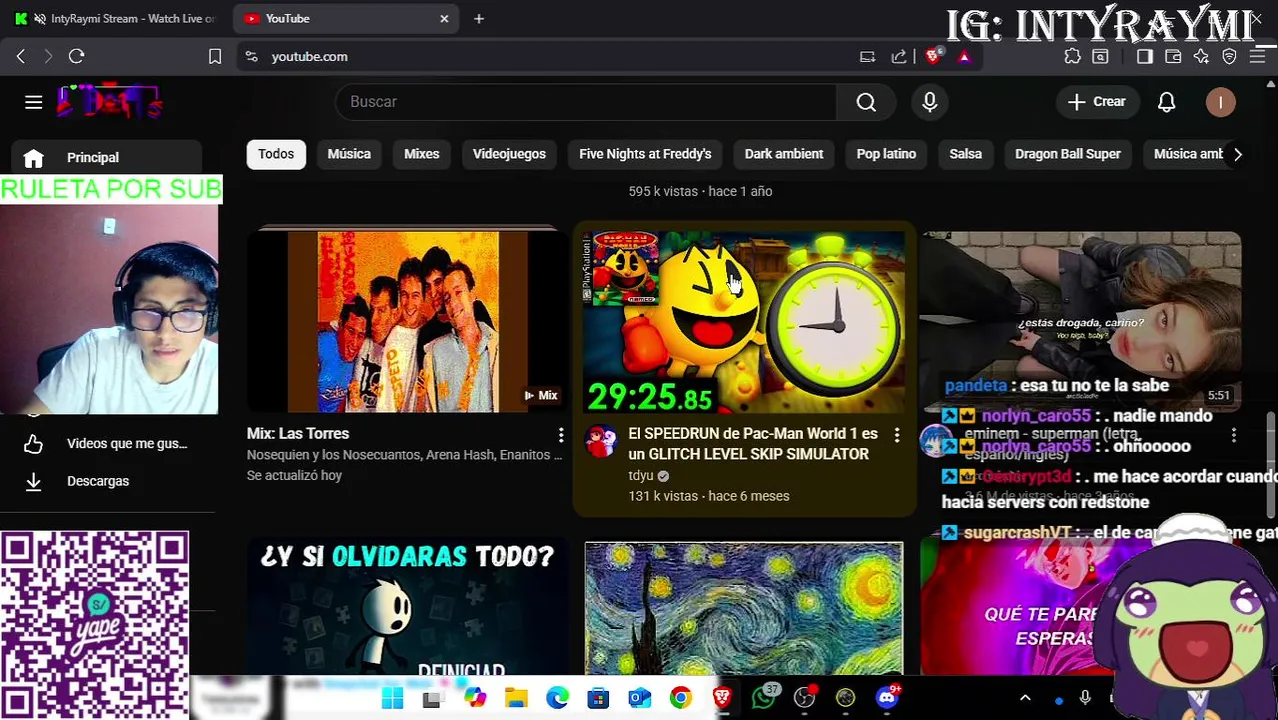
Task: Open the YouTube hamburger guide menu
Action: [x=33, y=102]
